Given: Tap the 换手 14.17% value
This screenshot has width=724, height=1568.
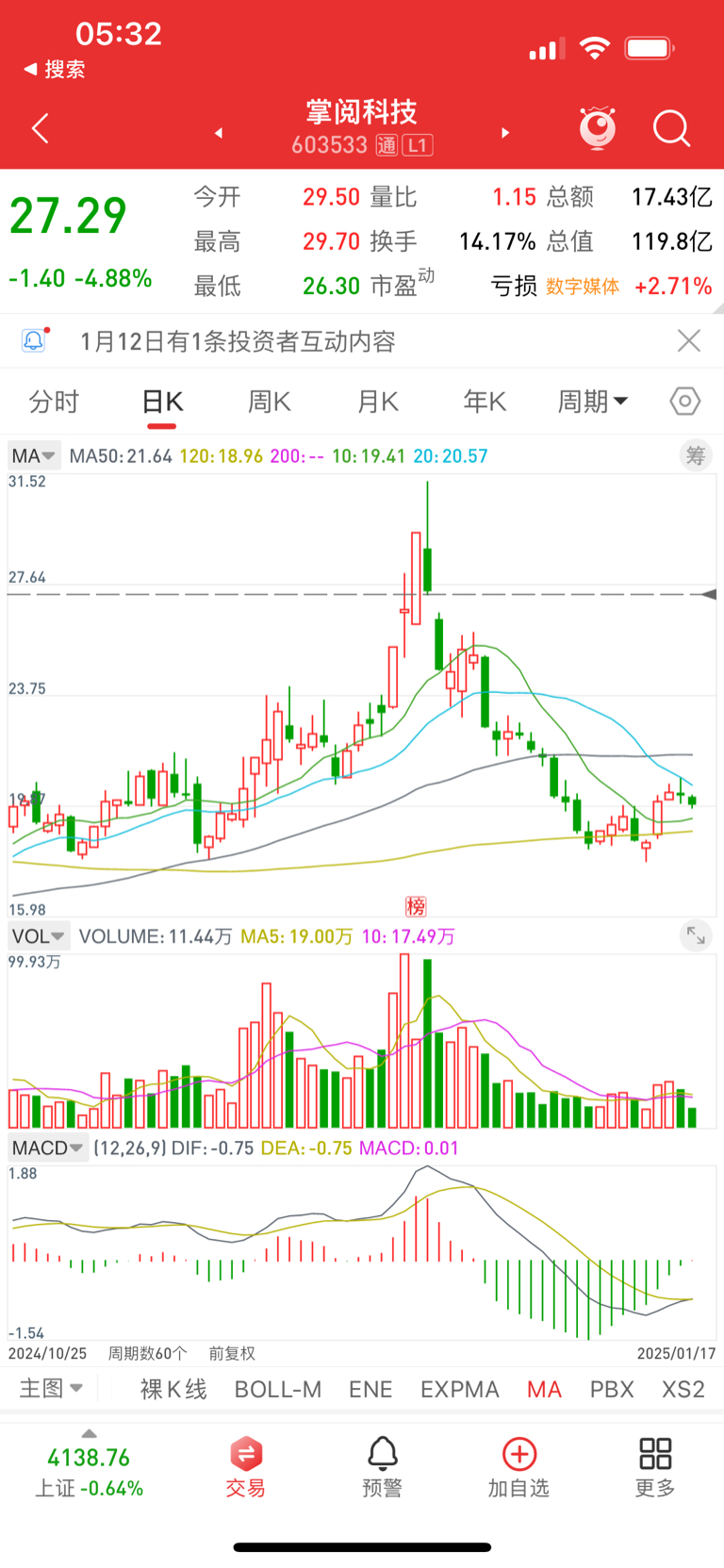Looking at the screenshot, I should [497, 241].
